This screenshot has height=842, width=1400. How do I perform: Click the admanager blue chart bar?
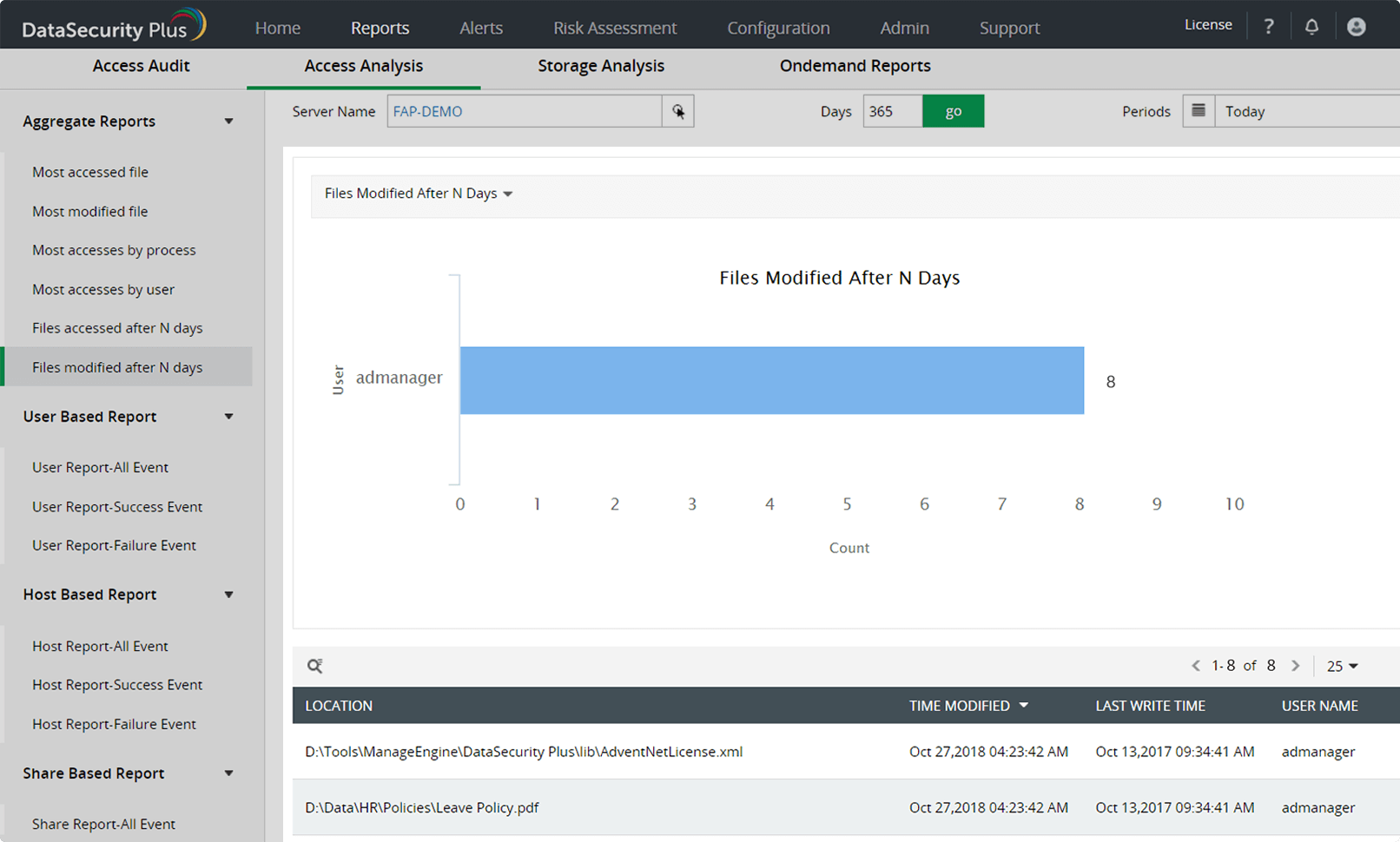click(772, 380)
